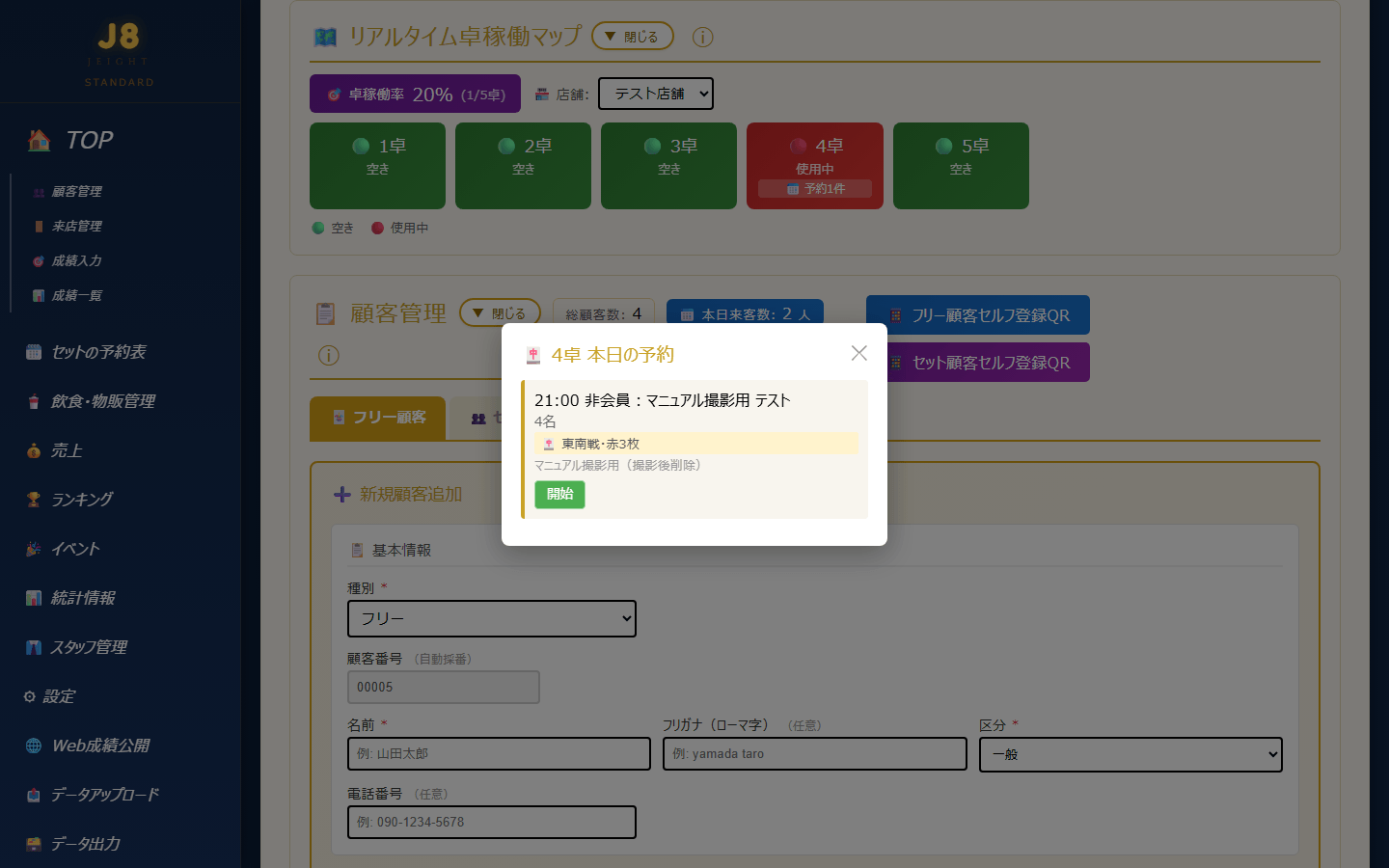This screenshot has height=868, width=1389.
Task: Open the TOP home icon
Action: (x=40, y=140)
